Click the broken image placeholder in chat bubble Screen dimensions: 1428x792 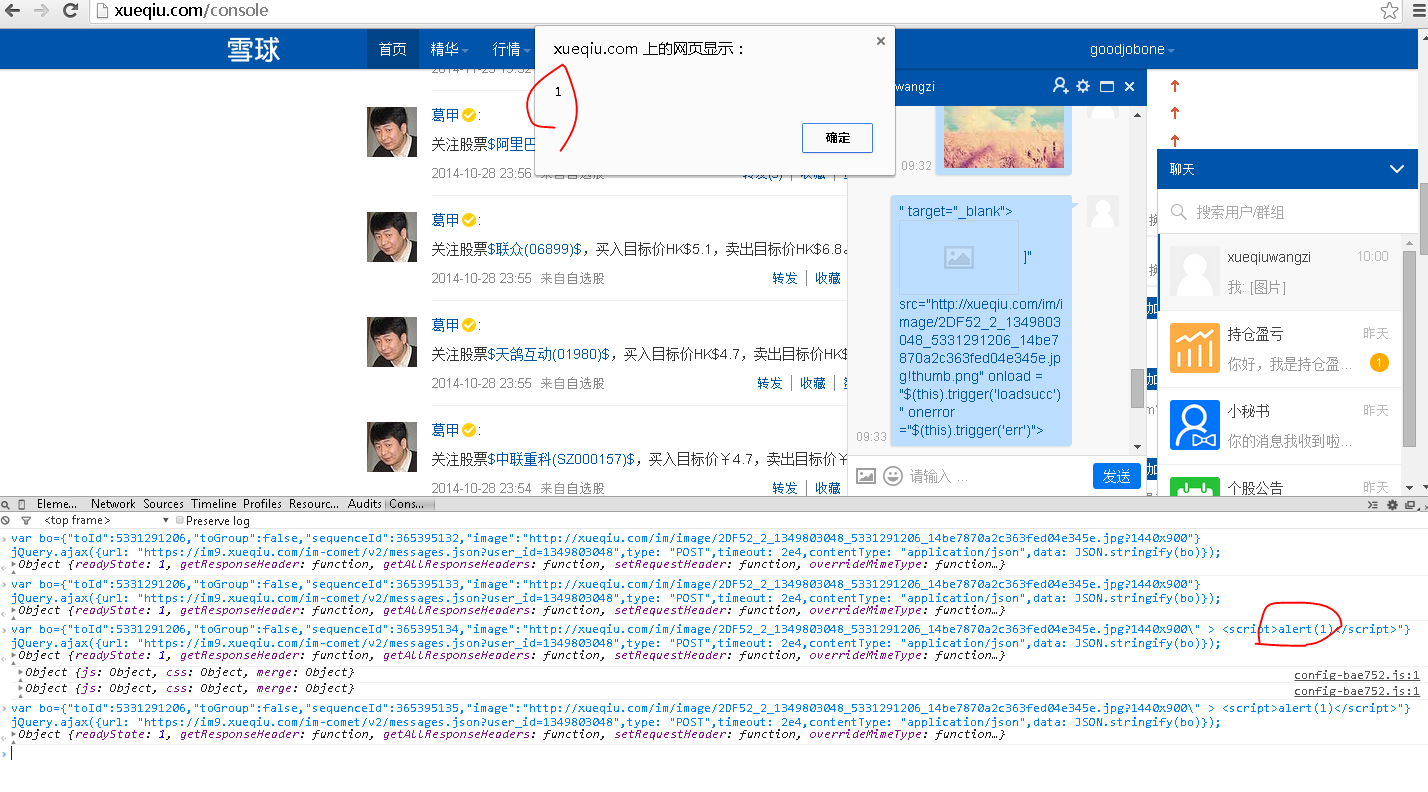click(x=958, y=258)
